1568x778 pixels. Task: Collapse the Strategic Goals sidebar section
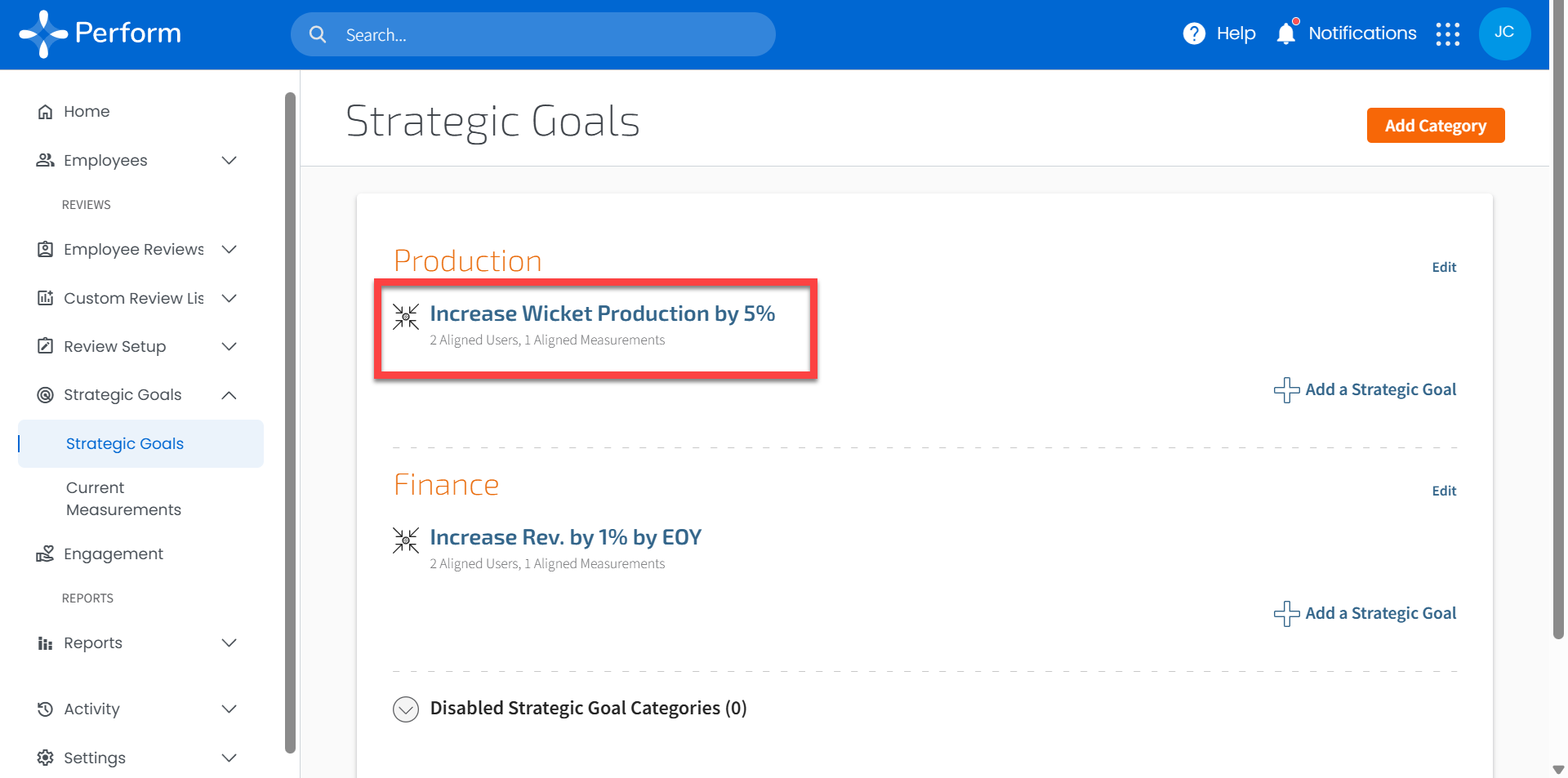click(229, 395)
